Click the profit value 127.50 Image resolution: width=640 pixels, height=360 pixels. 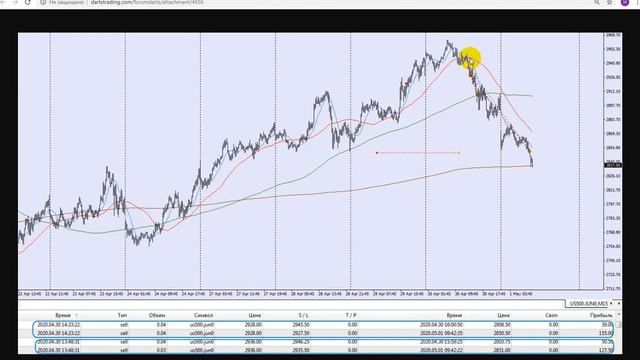607,350
